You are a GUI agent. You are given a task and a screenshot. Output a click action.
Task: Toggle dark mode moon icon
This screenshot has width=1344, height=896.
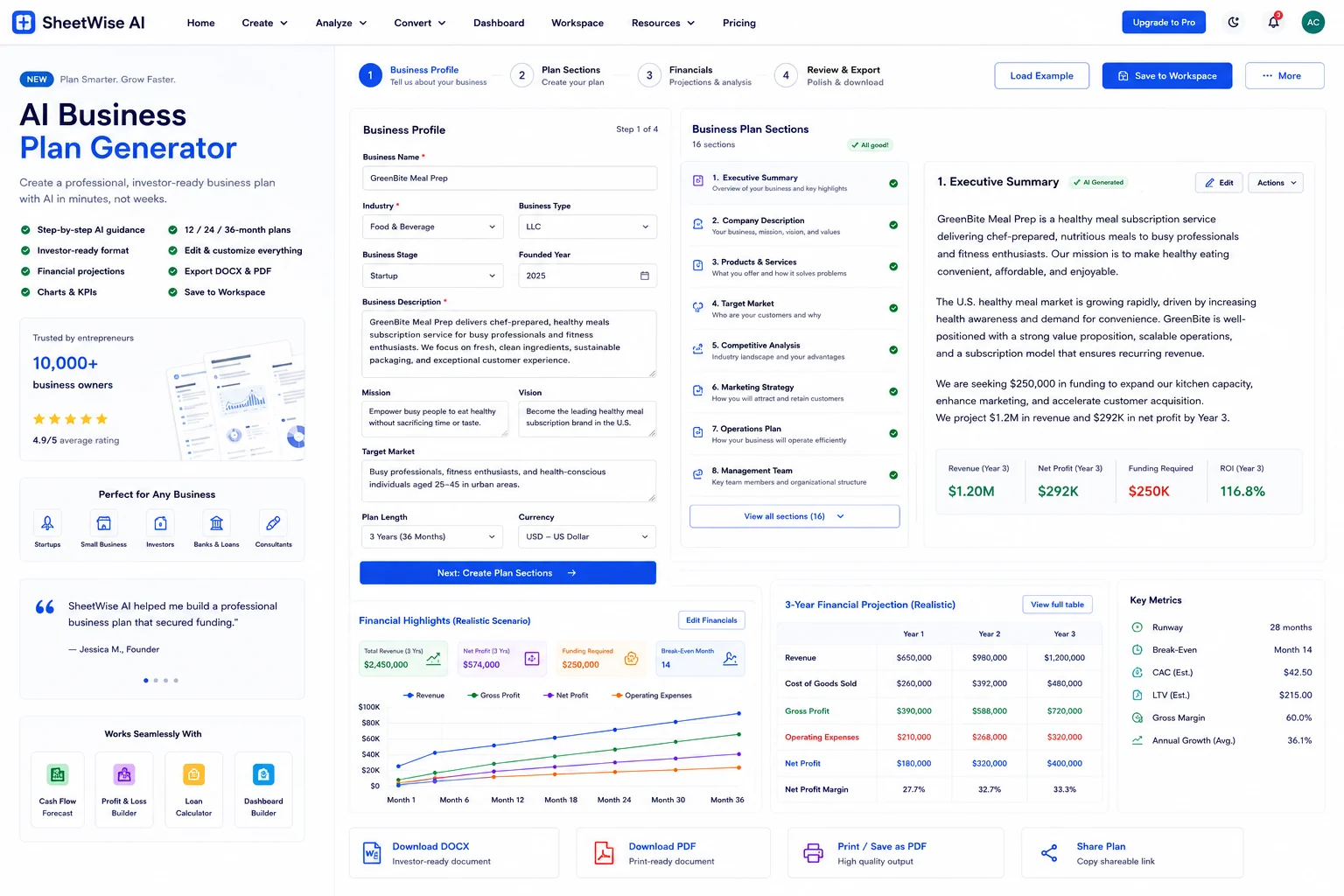(x=1234, y=23)
